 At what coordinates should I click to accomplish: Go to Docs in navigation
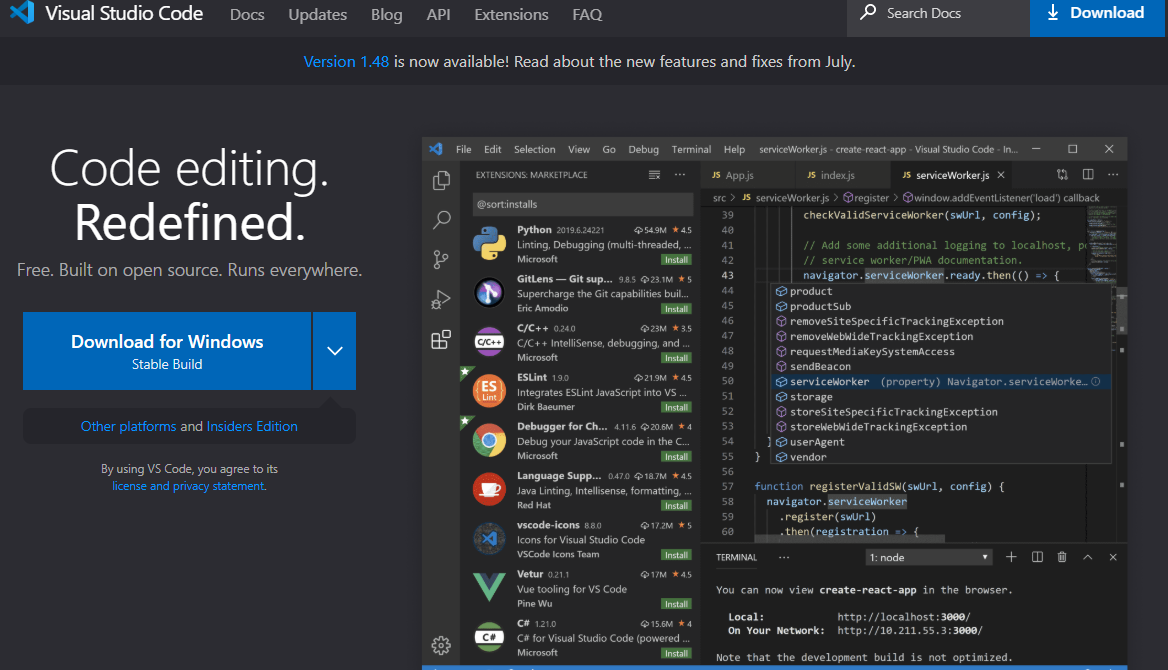click(x=247, y=15)
